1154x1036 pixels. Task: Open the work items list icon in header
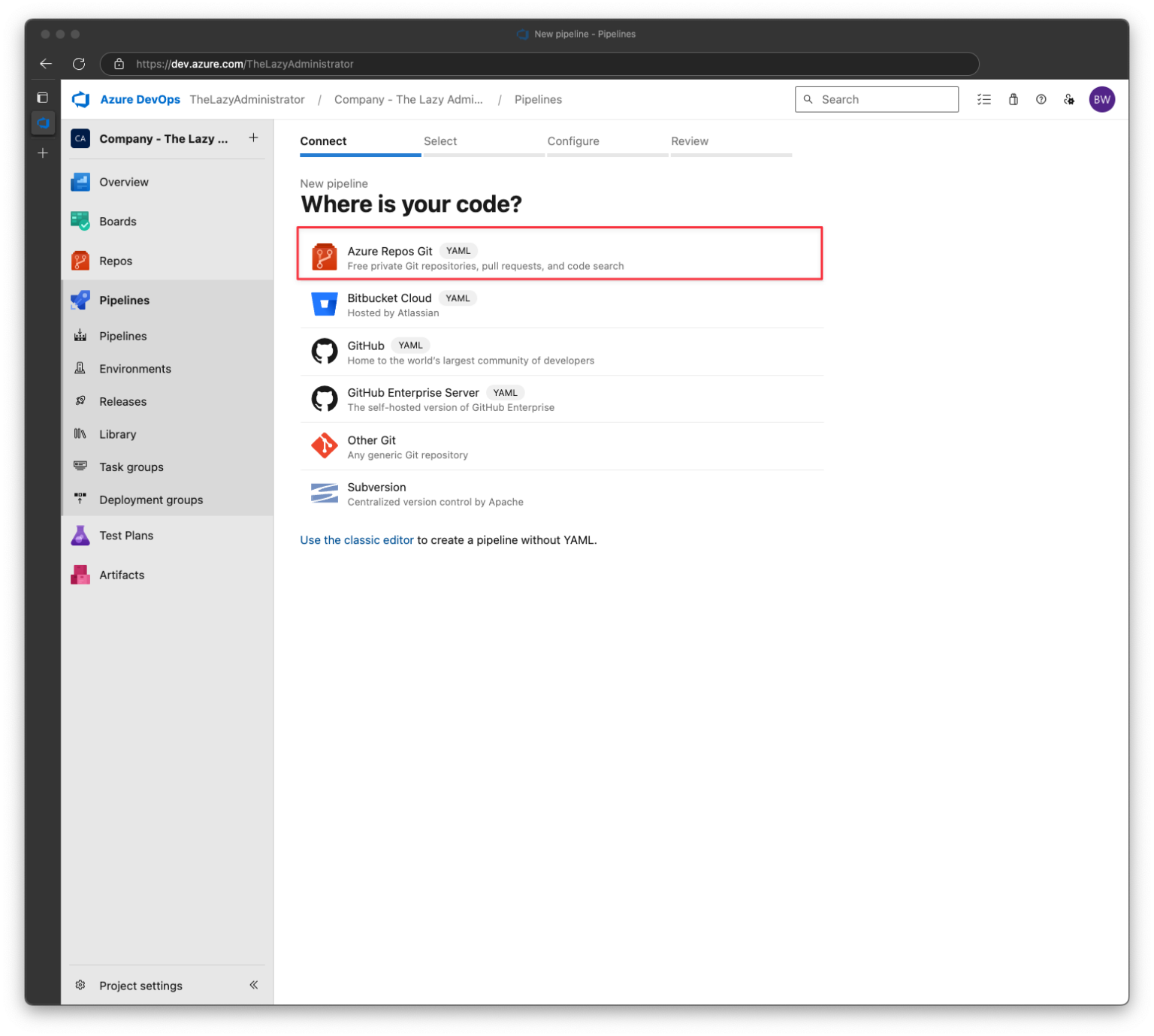[x=983, y=99]
